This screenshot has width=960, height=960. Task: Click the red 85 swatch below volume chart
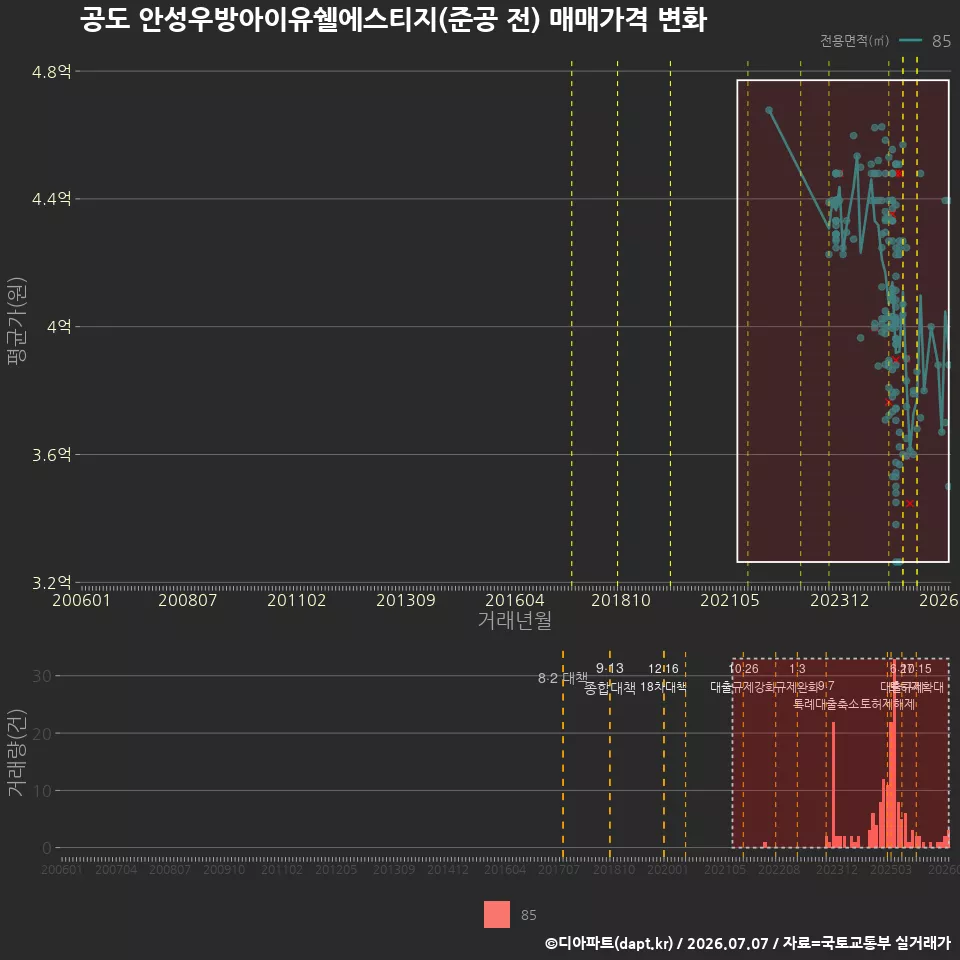497,914
